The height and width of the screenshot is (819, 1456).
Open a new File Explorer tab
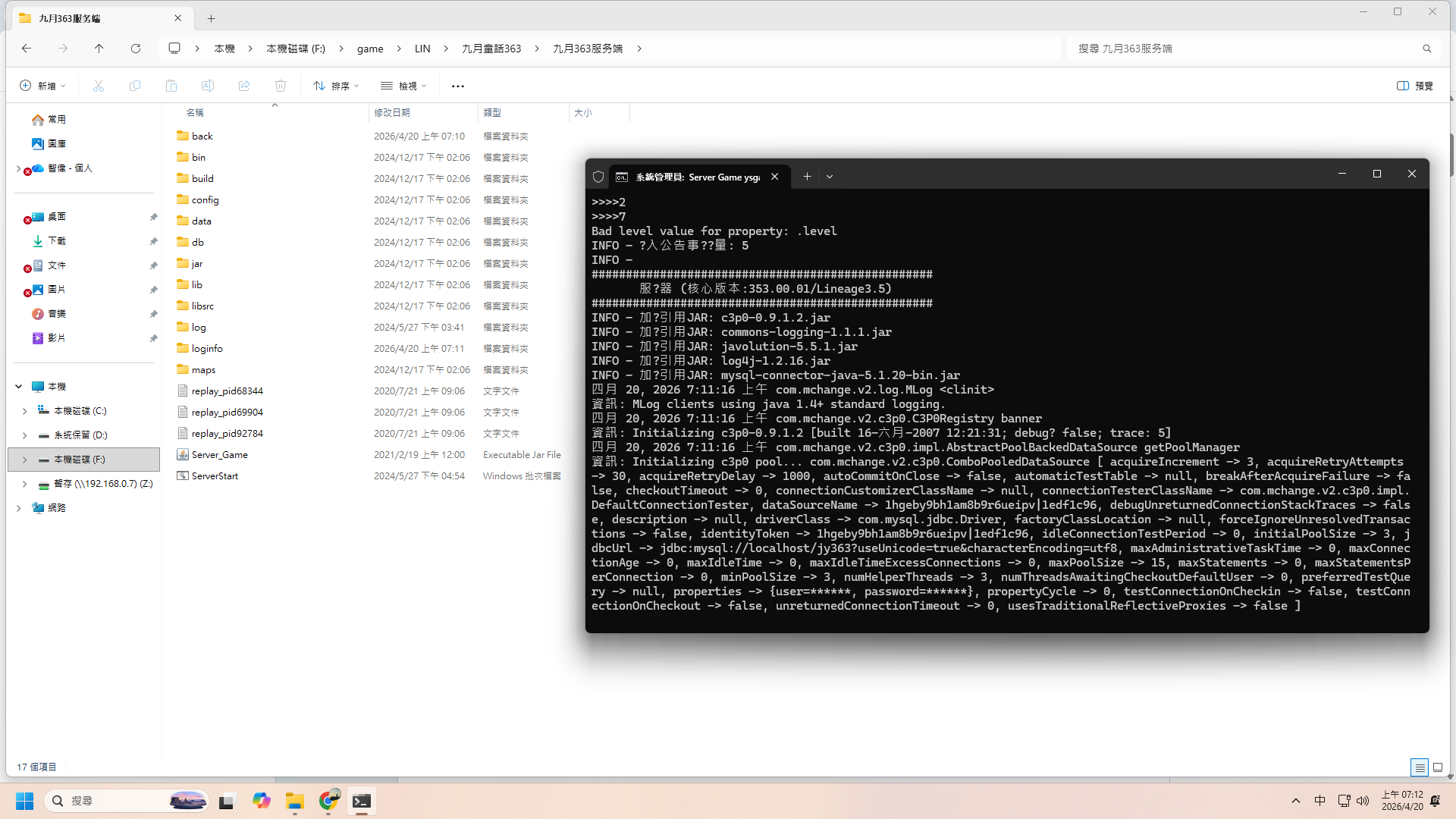point(212,18)
